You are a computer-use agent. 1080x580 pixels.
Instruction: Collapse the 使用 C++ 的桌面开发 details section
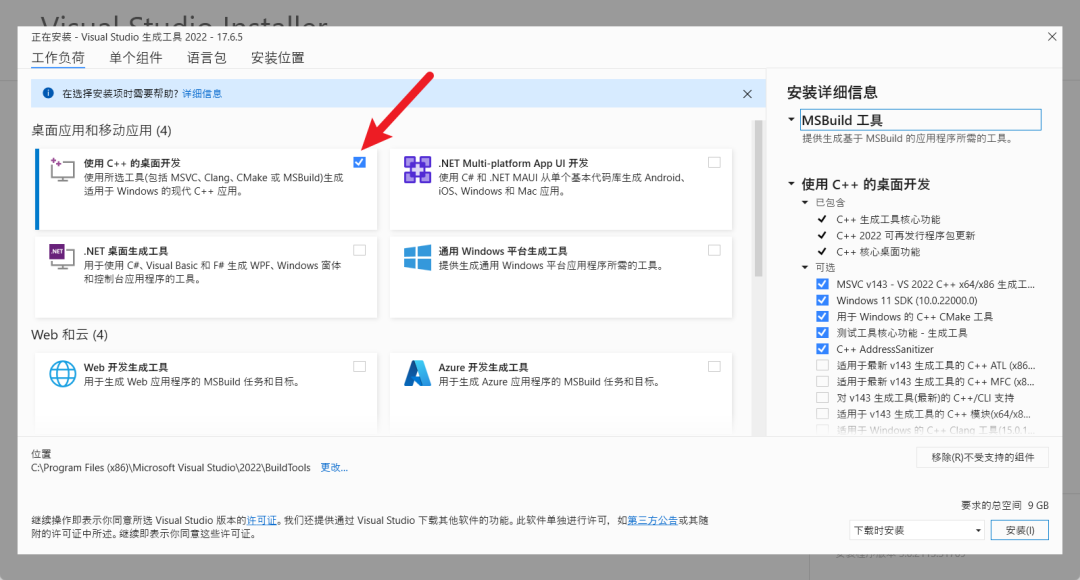click(791, 184)
